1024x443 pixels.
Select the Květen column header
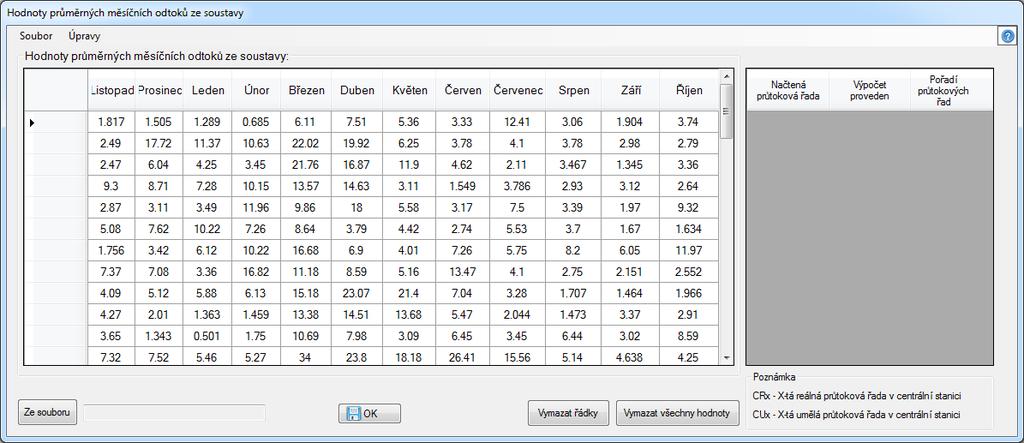pos(410,90)
